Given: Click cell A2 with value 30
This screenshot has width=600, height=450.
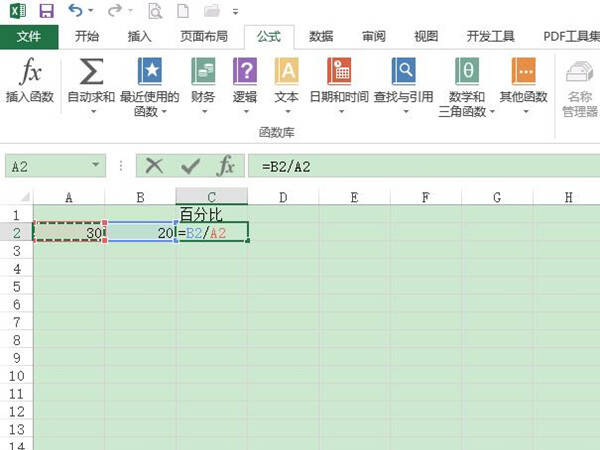Looking at the screenshot, I should (69, 232).
